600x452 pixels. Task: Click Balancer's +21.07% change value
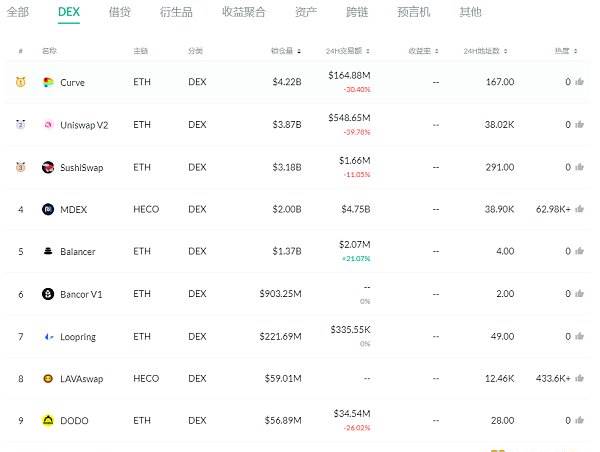[x=356, y=259]
